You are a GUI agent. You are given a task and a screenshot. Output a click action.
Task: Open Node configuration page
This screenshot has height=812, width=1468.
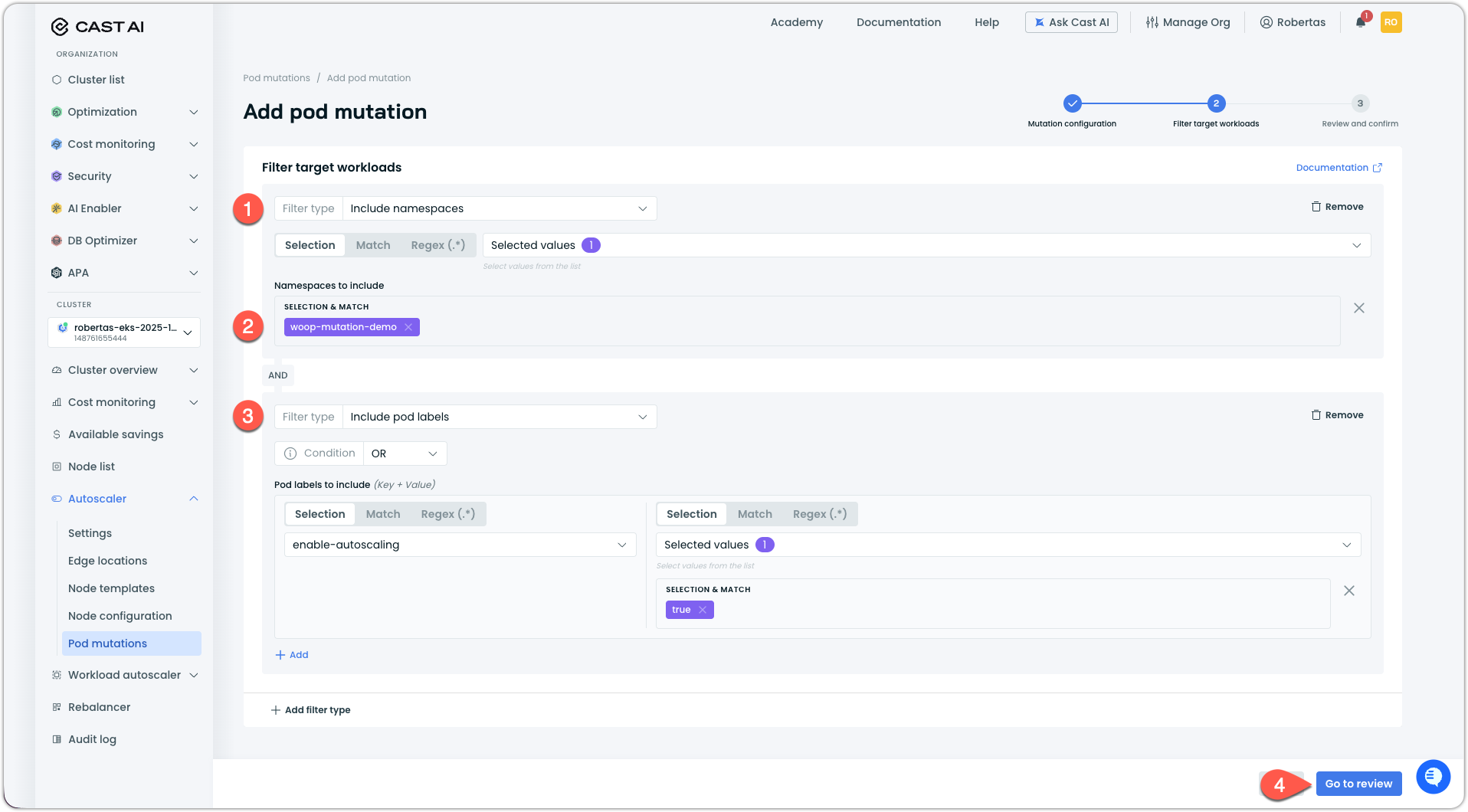point(120,616)
